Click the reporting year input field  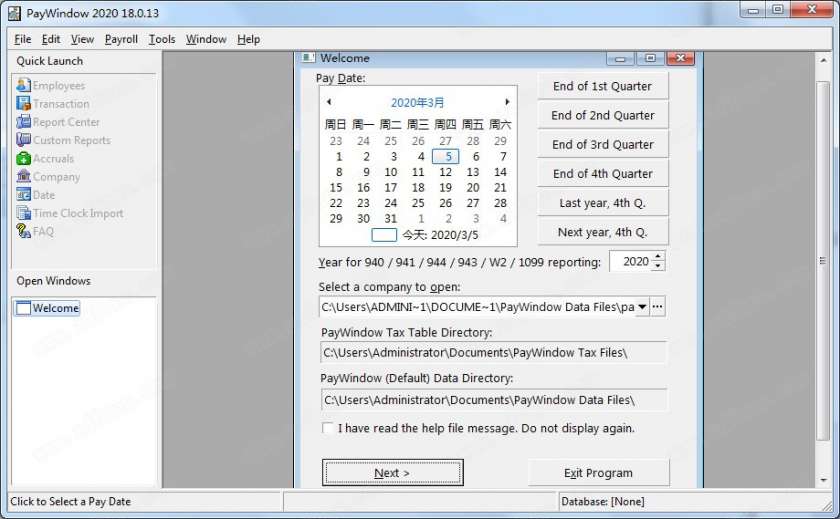[631, 261]
